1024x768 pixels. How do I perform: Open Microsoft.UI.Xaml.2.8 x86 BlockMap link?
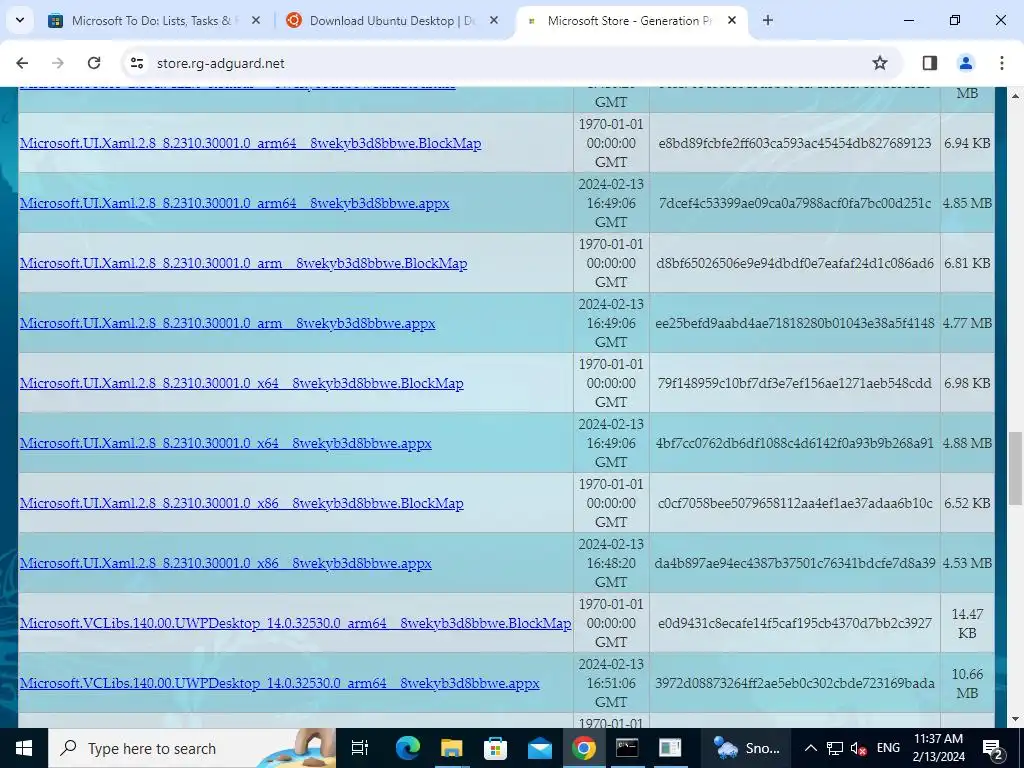point(242,504)
